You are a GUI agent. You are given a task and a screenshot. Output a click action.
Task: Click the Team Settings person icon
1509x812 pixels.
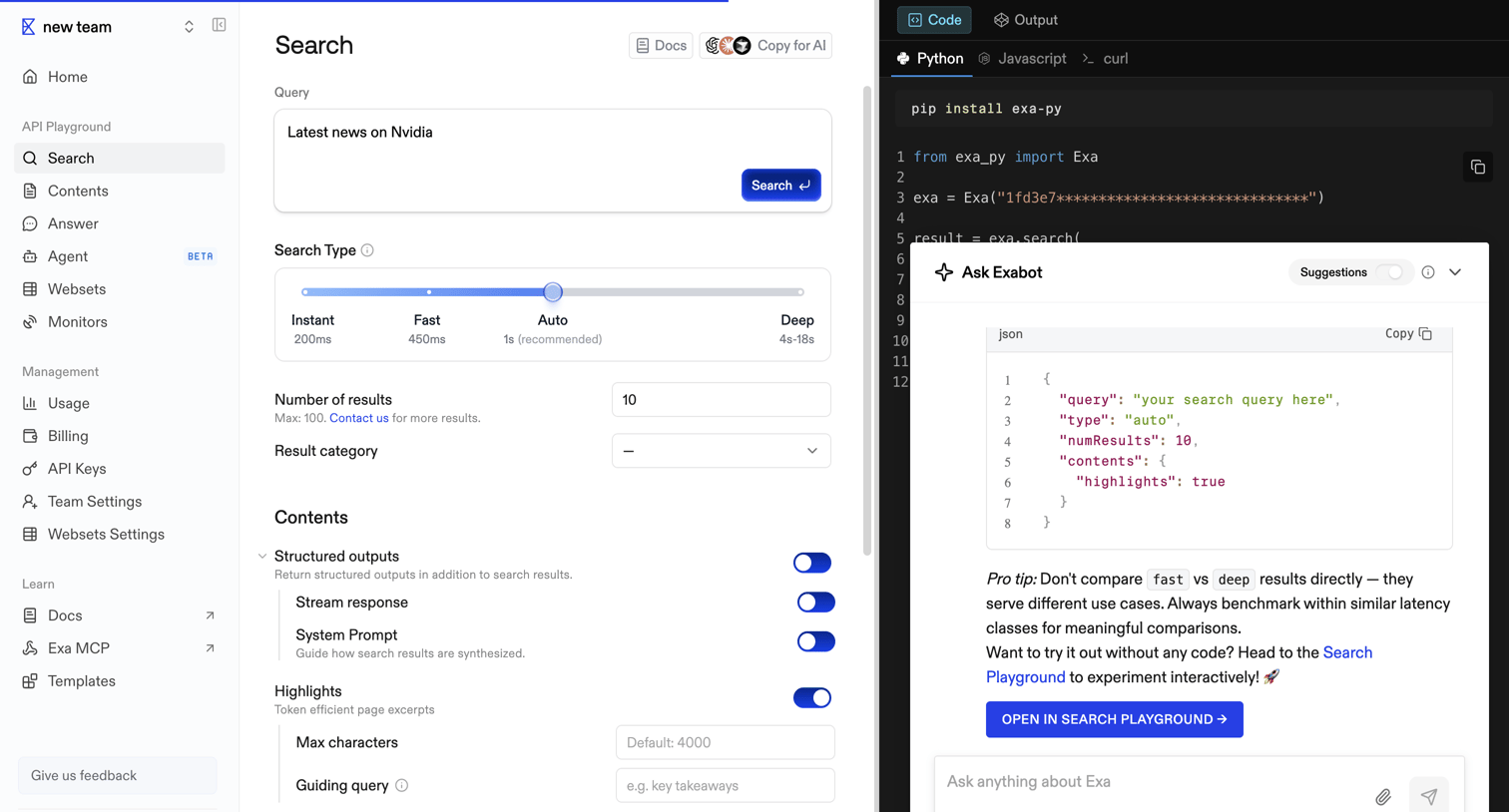click(x=30, y=502)
